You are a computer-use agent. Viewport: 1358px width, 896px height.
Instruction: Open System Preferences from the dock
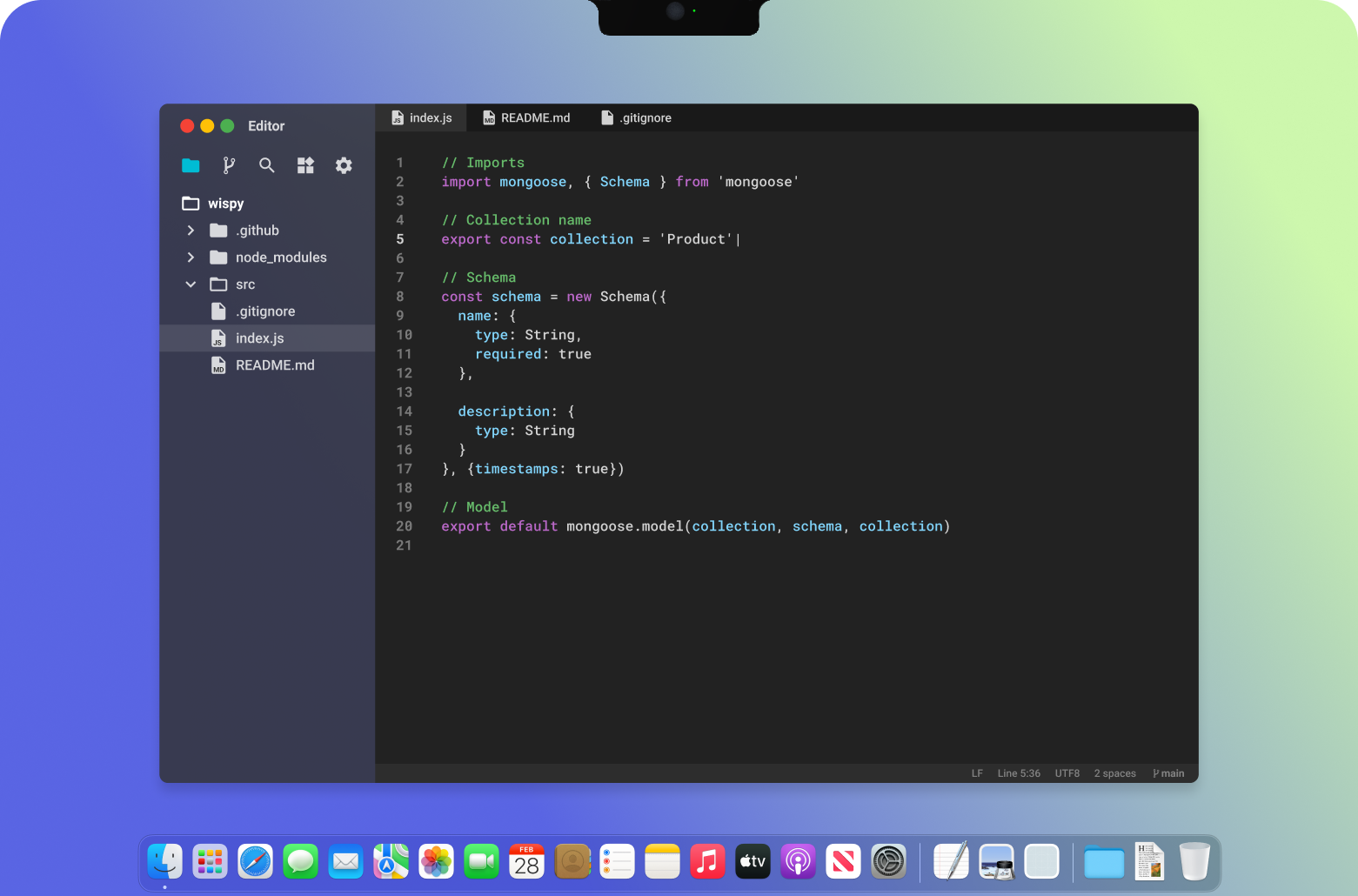[x=888, y=862]
